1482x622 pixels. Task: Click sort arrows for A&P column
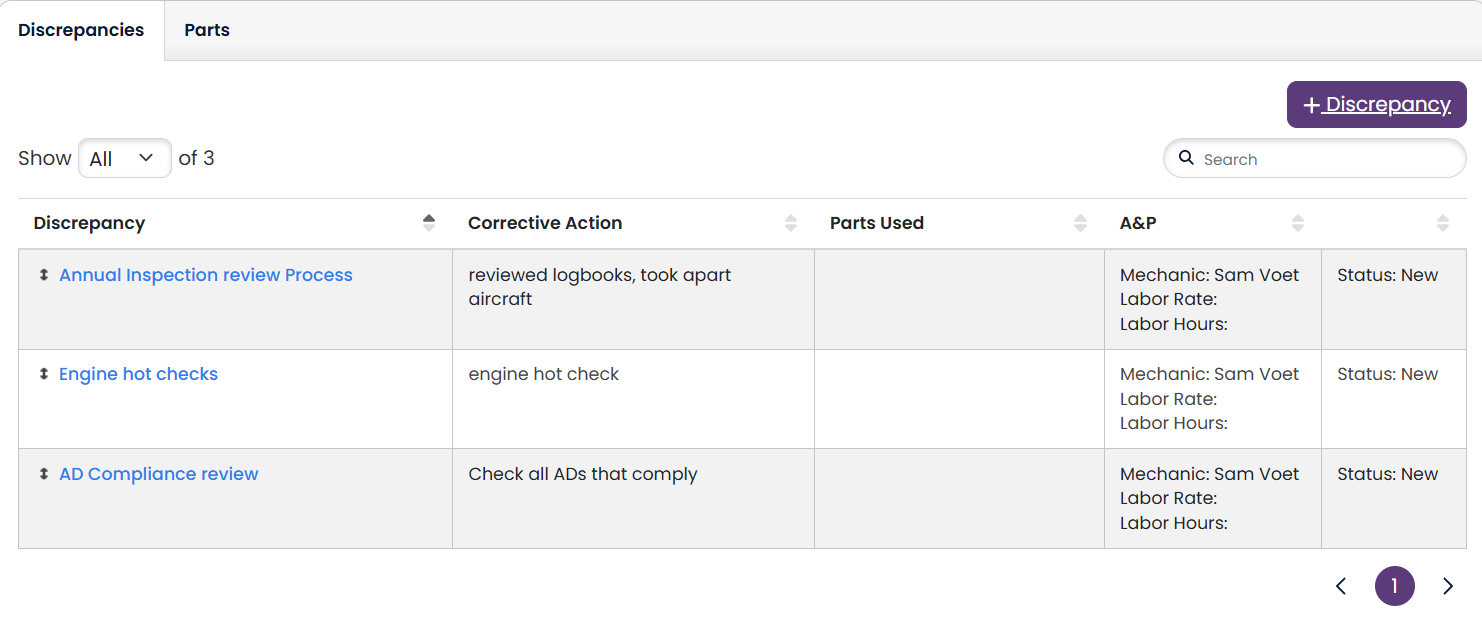click(1297, 223)
